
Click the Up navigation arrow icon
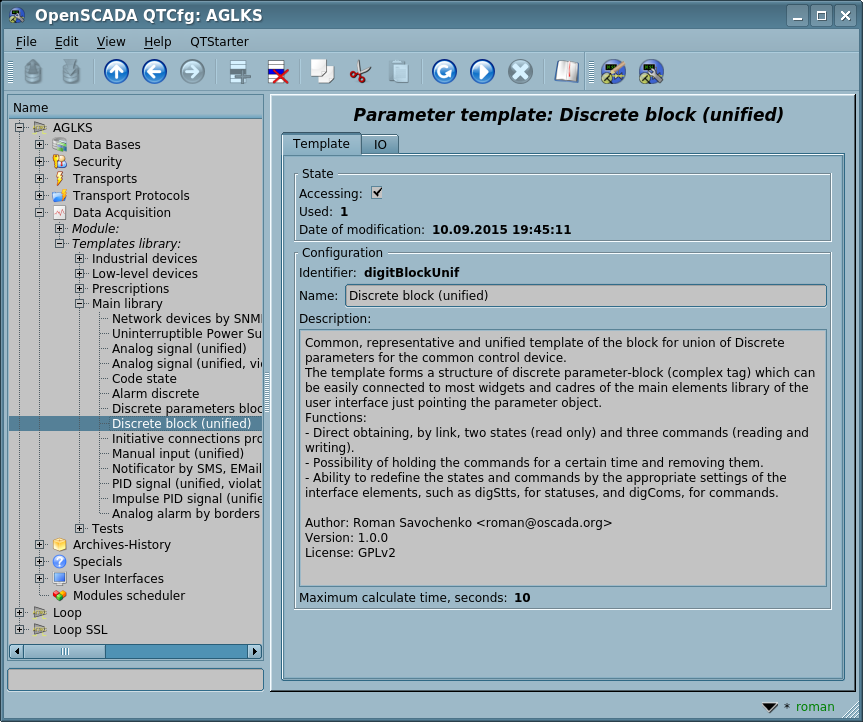[116, 72]
